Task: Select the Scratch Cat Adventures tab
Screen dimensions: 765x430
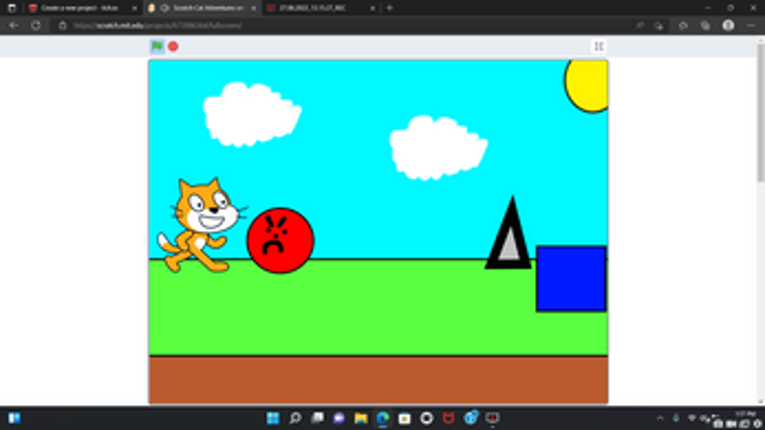Action: [202, 8]
